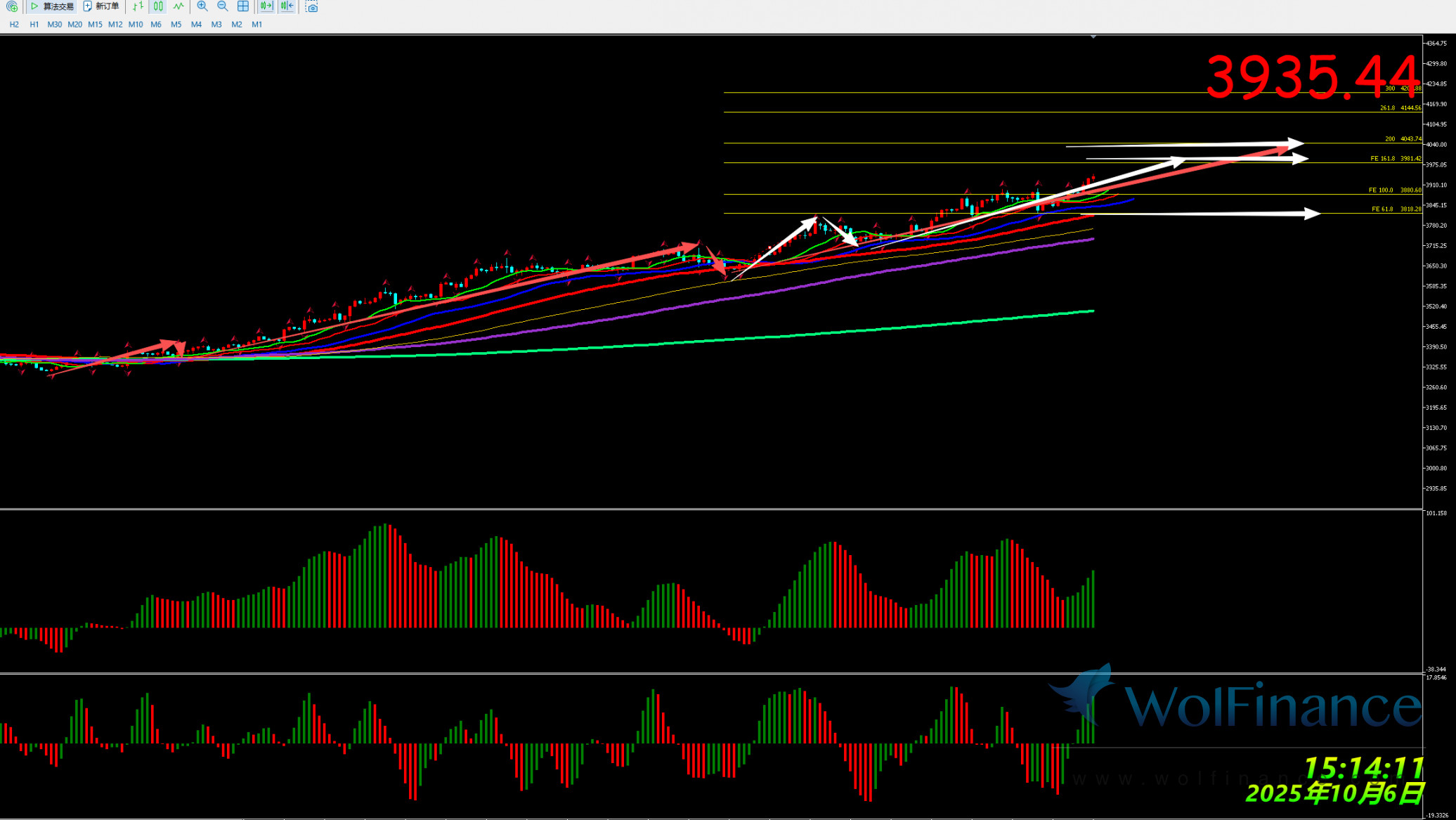This screenshot has height=820, width=1456.
Task: Open the tile windows grid icon
Action: pyautogui.click(x=243, y=6)
